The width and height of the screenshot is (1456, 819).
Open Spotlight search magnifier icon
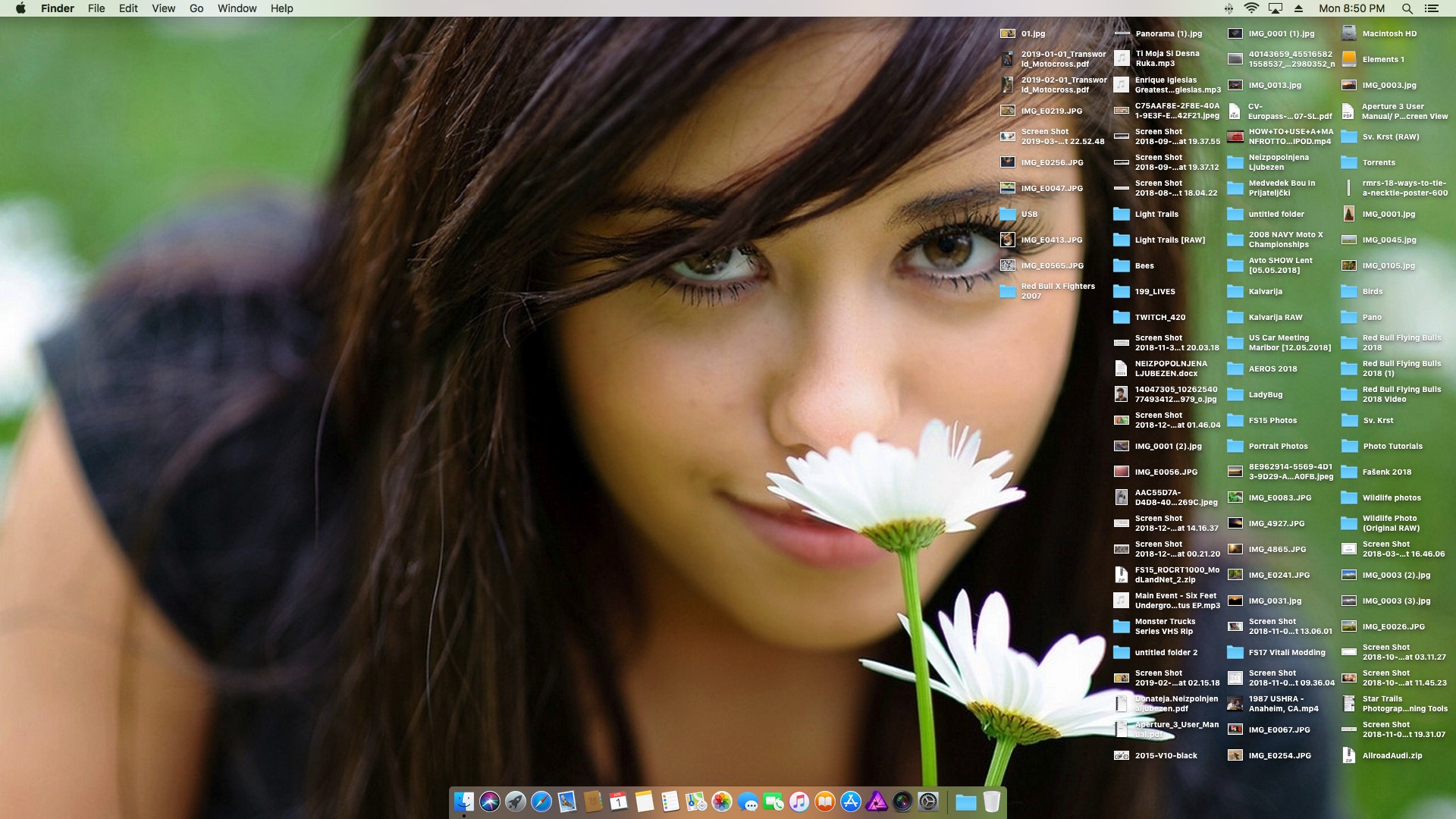click(x=1407, y=8)
